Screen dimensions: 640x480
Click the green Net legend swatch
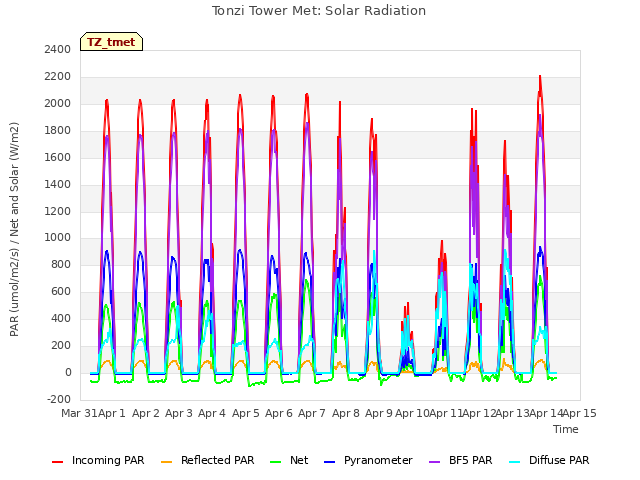(x=276, y=462)
